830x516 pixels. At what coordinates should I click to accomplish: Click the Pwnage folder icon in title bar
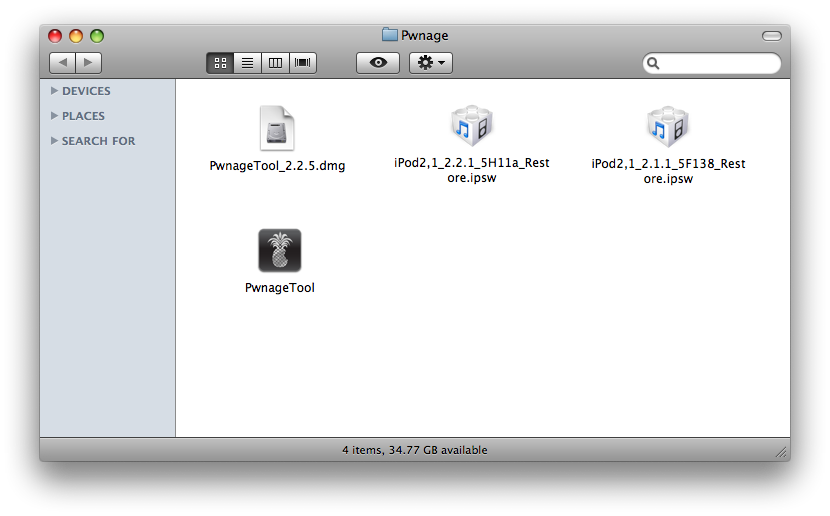[390, 35]
